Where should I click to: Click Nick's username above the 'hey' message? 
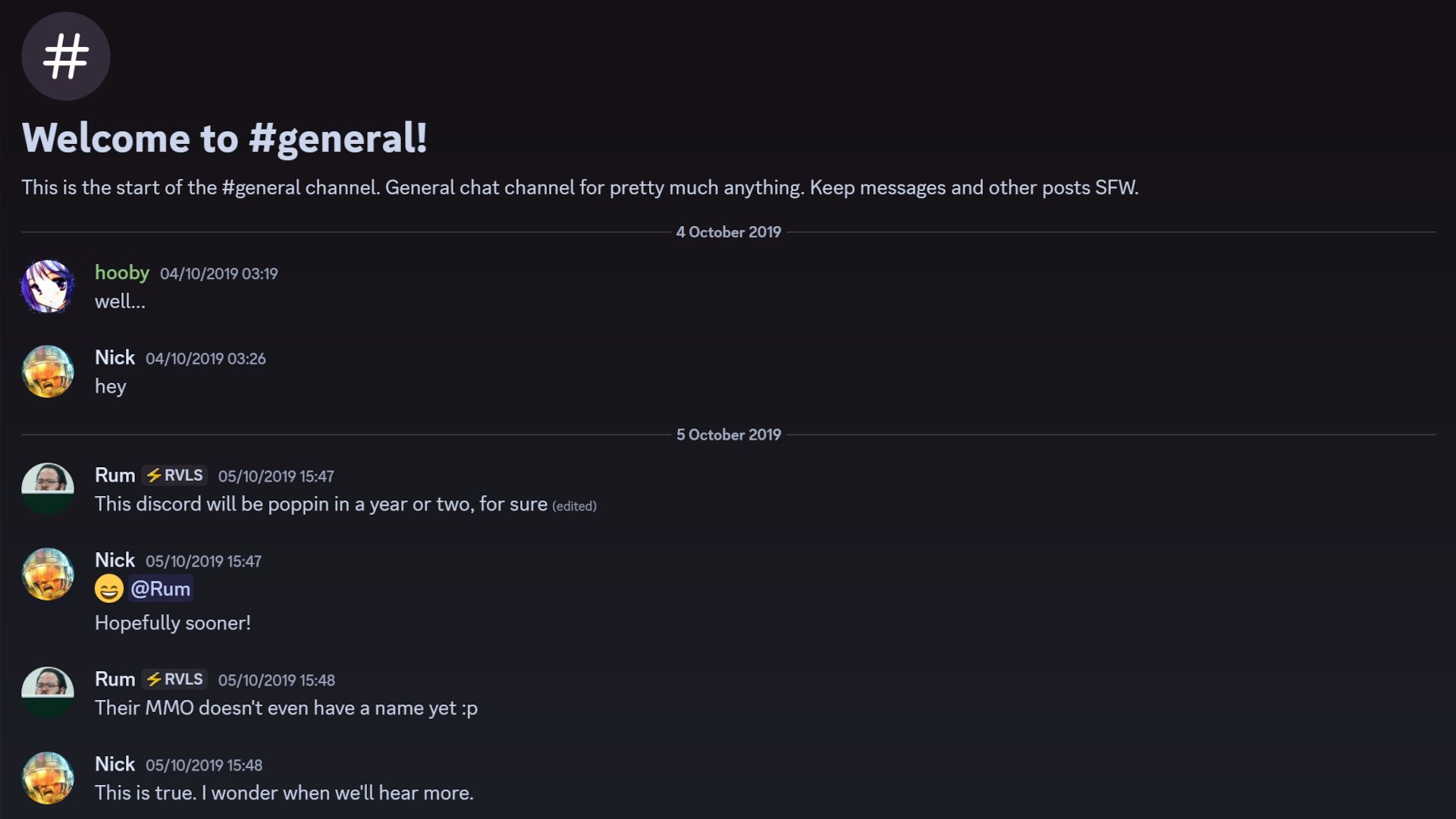point(115,357)
